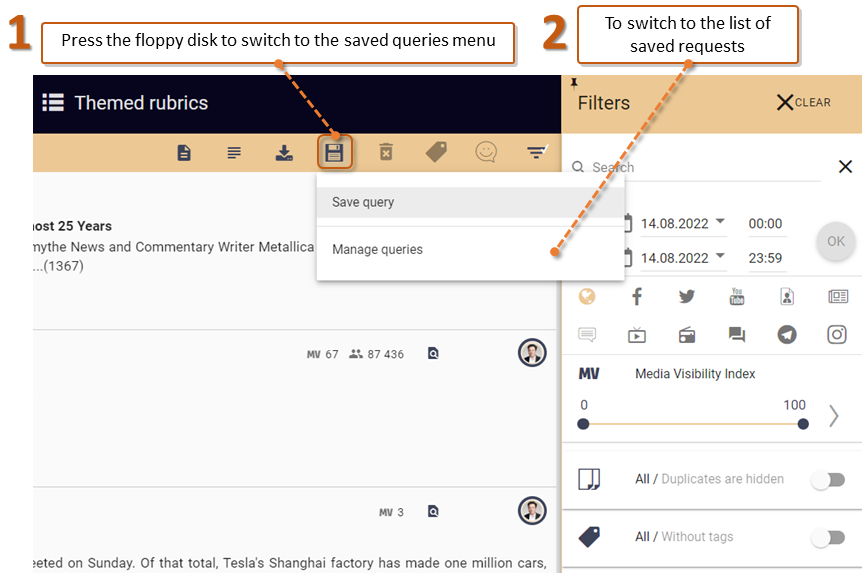The width and height of the screenshot is (862, 573).
Task: Click the right slider handle at 100
Action: click(x=803, y=424)
